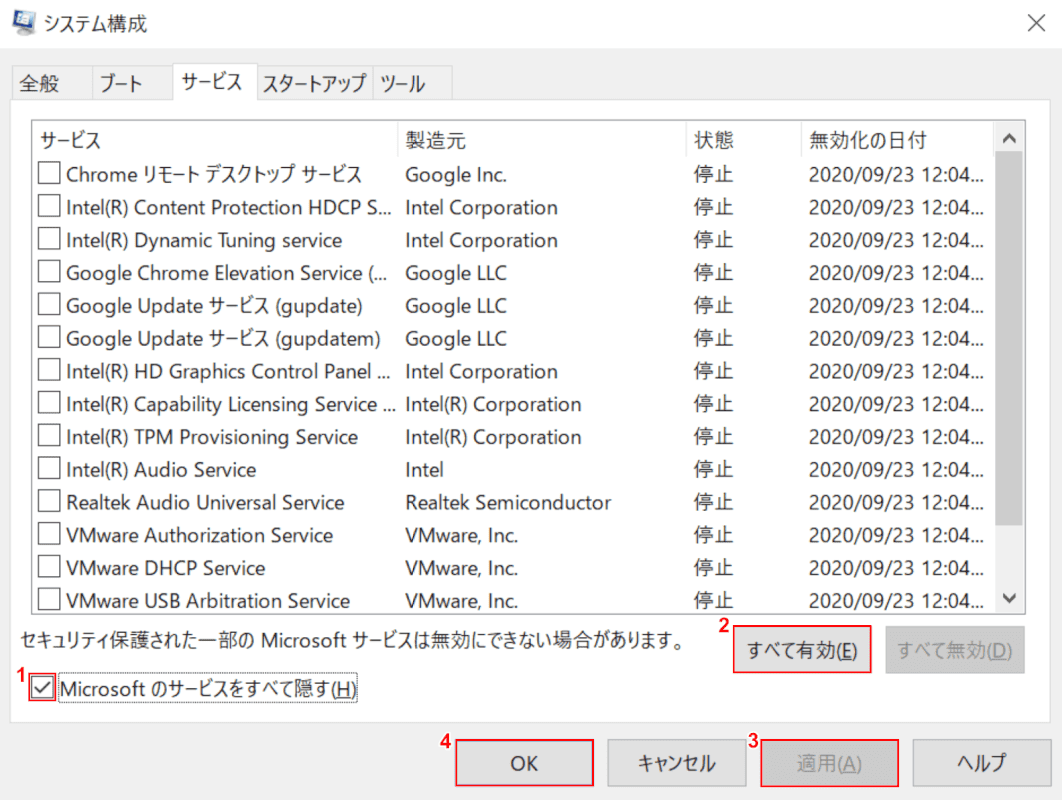The image size is (1062, 800).
Task: Sort by the 状態 column header
Action: [744, 140]
